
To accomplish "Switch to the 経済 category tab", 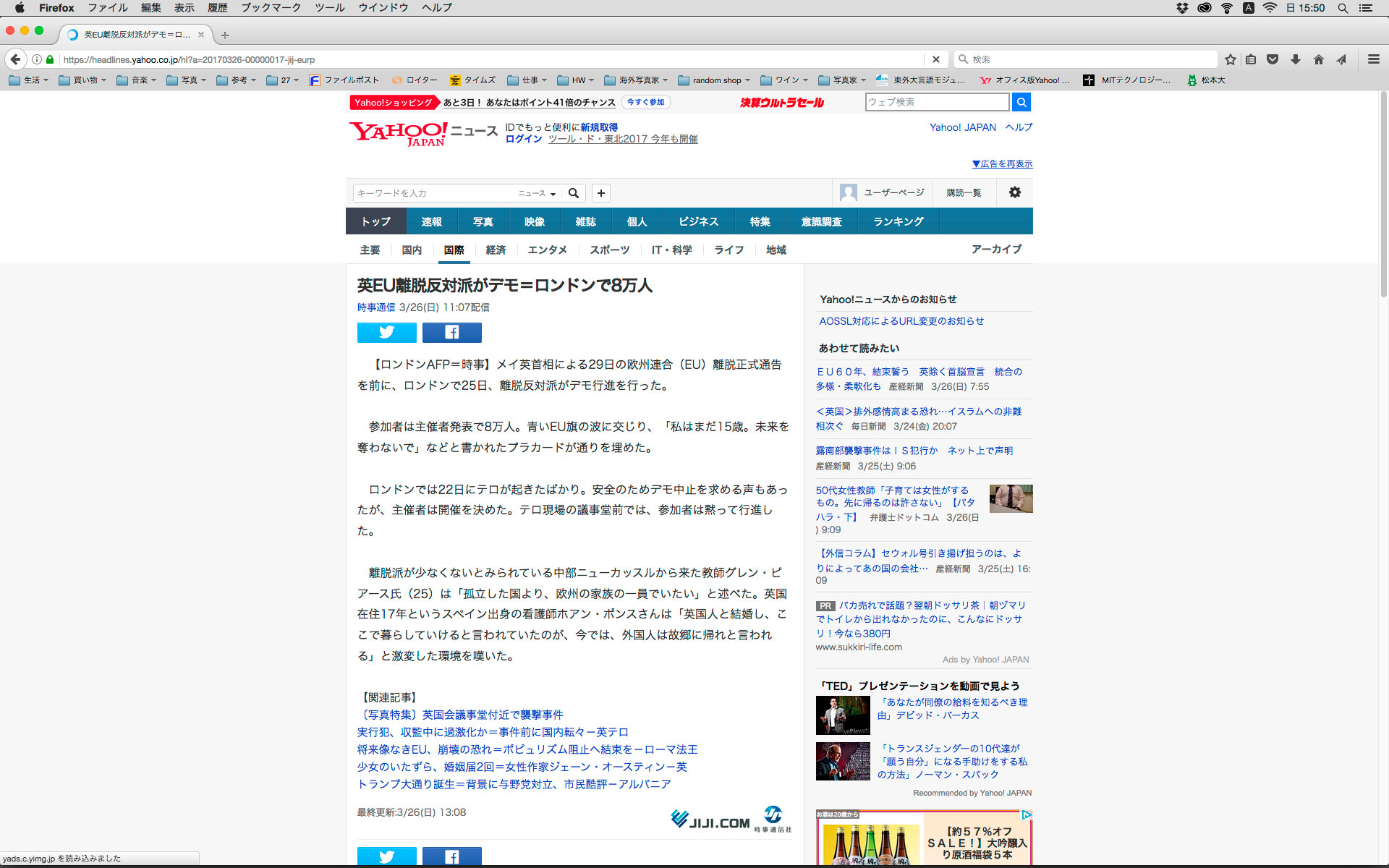I will tap(496, 250).
